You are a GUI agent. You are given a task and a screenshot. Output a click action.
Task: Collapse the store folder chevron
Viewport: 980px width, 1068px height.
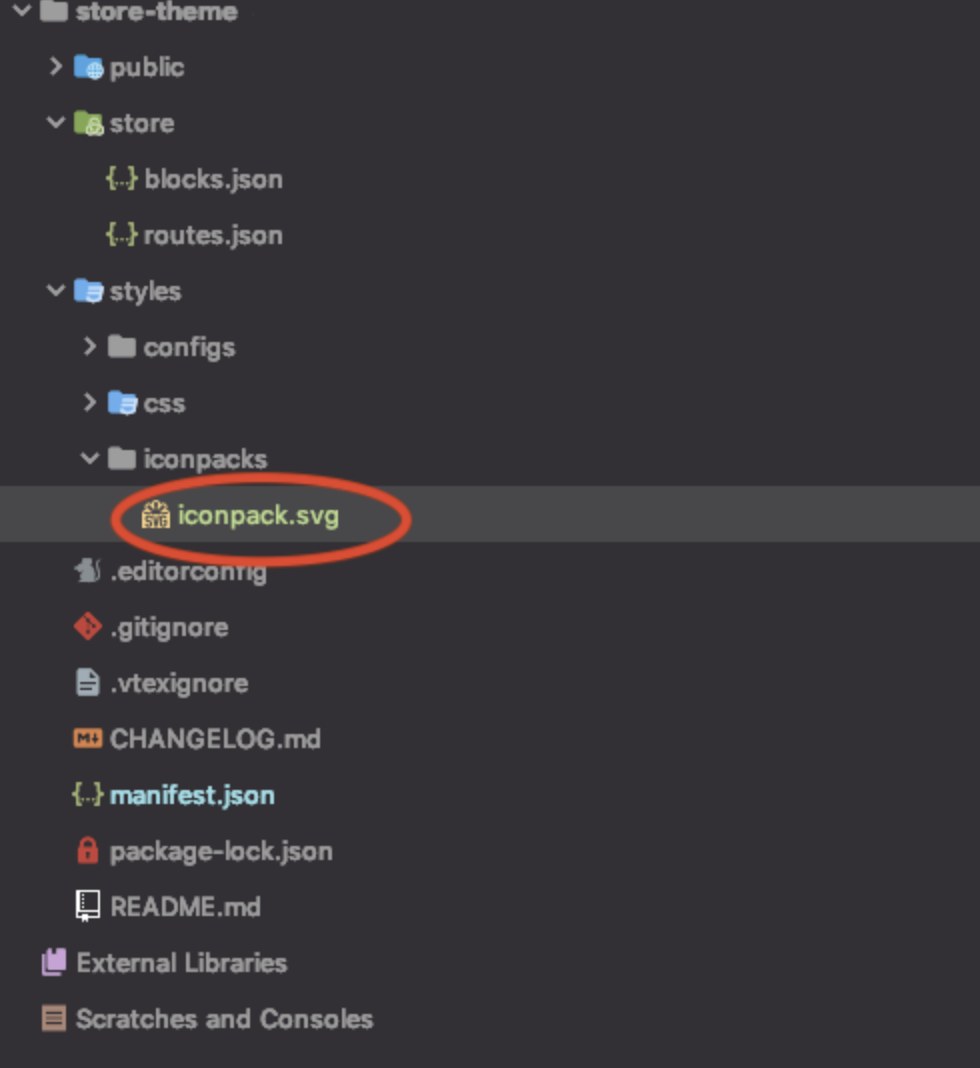pos(55,123)
